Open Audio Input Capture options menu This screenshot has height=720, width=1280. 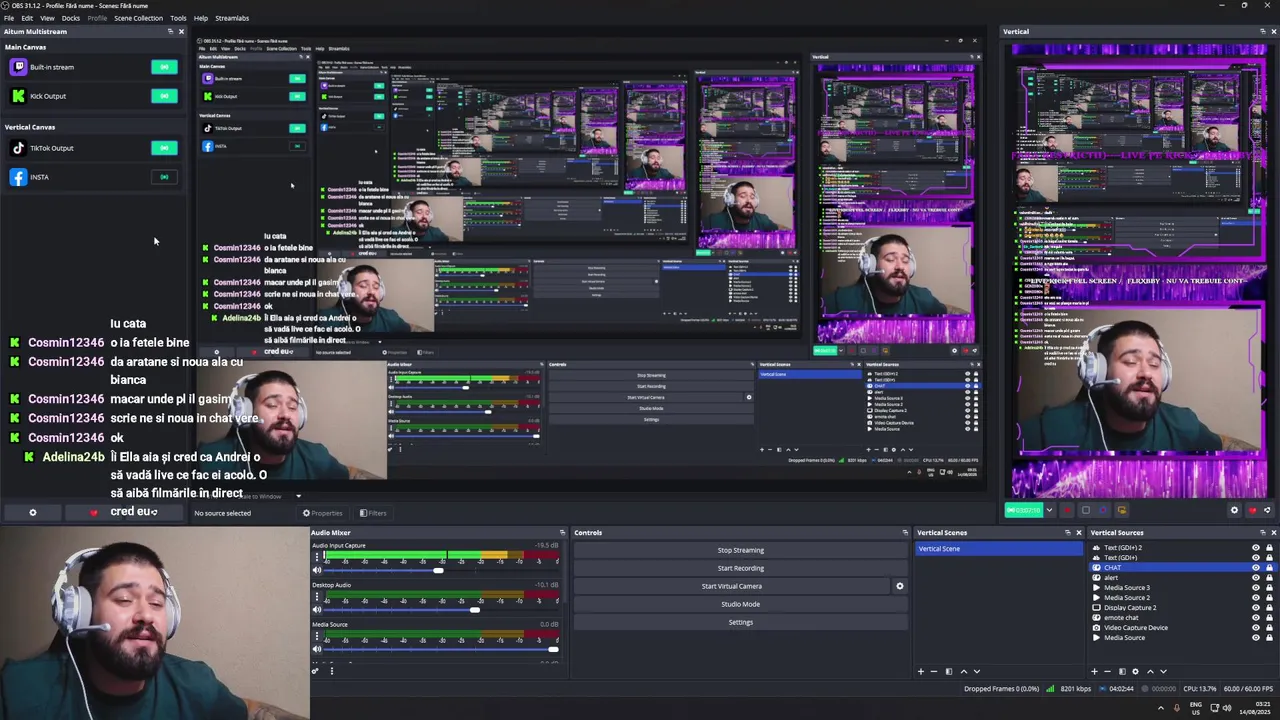tap(317, 557)
